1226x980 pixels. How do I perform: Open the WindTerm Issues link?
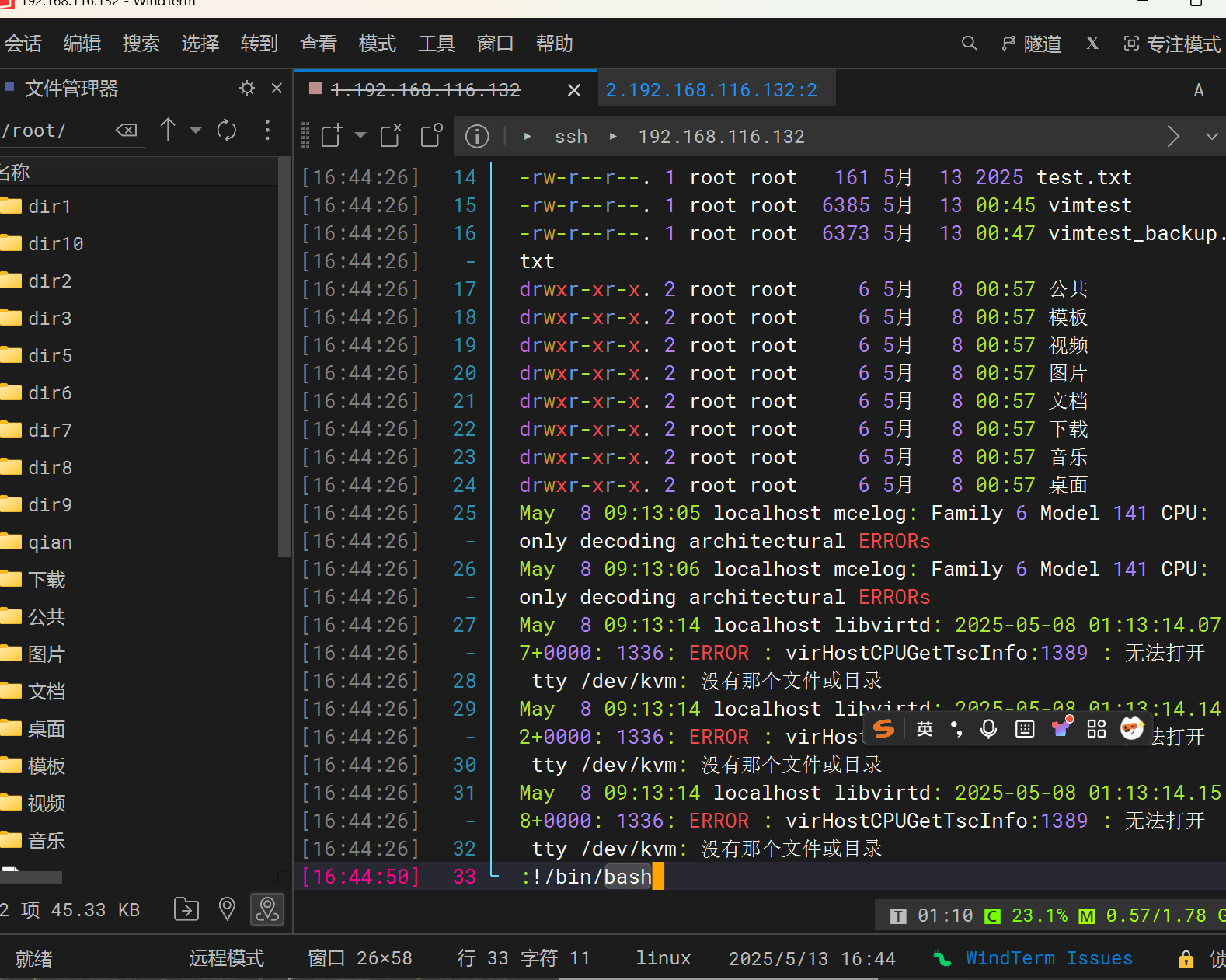tap(1049, 958)
